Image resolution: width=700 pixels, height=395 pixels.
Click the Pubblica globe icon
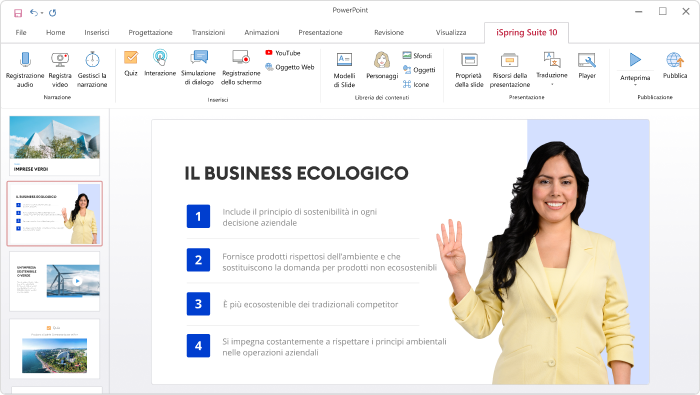675,60
